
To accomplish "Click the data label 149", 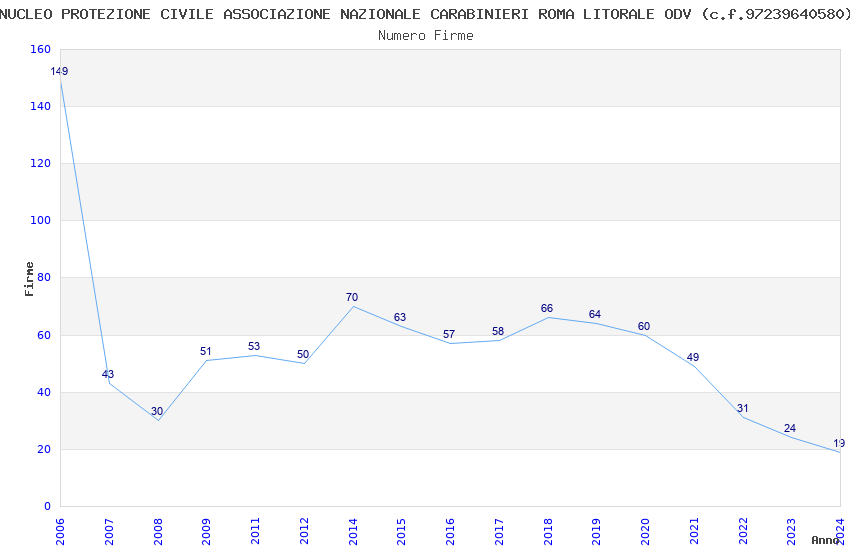I will tap(59, 72).
